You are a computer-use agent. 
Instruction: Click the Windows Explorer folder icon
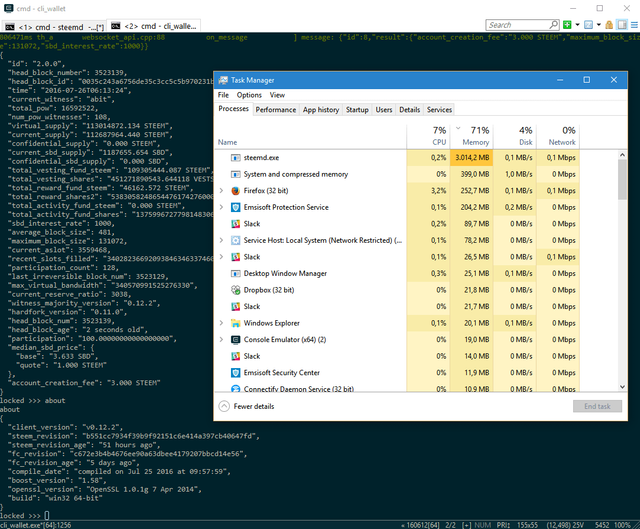pos(236,323)
